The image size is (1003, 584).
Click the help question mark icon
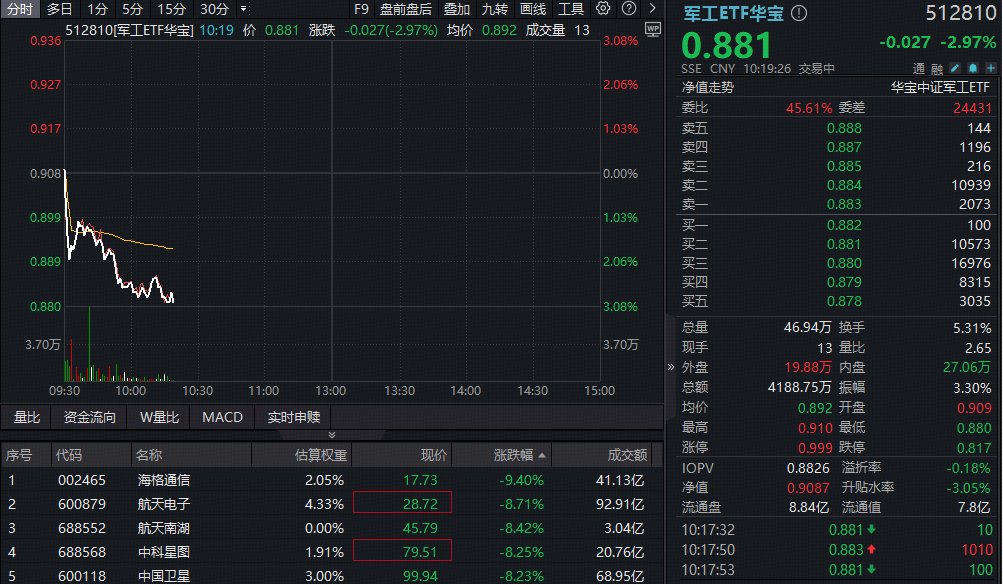(x=629, y=9)
